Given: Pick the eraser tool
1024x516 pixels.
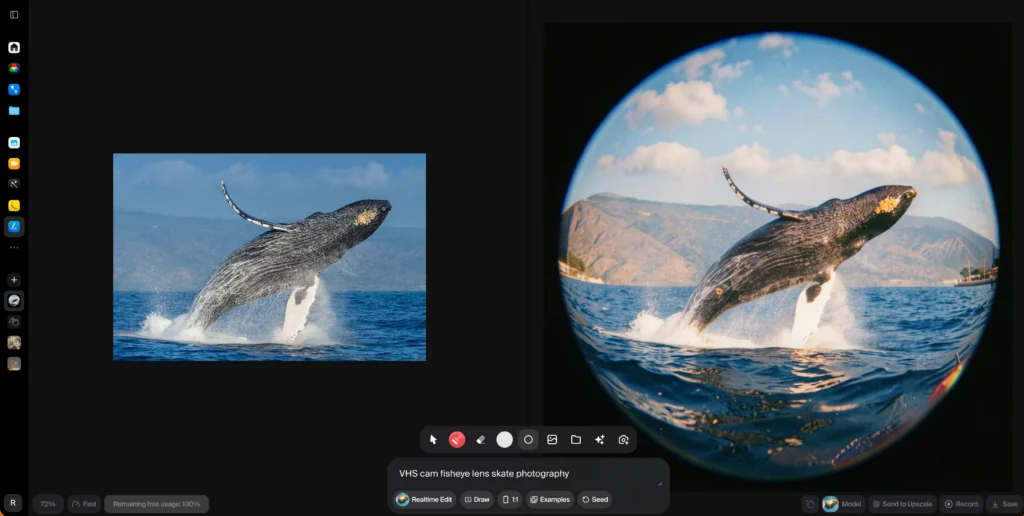Looking at the screenshot, I should [481, 440].
